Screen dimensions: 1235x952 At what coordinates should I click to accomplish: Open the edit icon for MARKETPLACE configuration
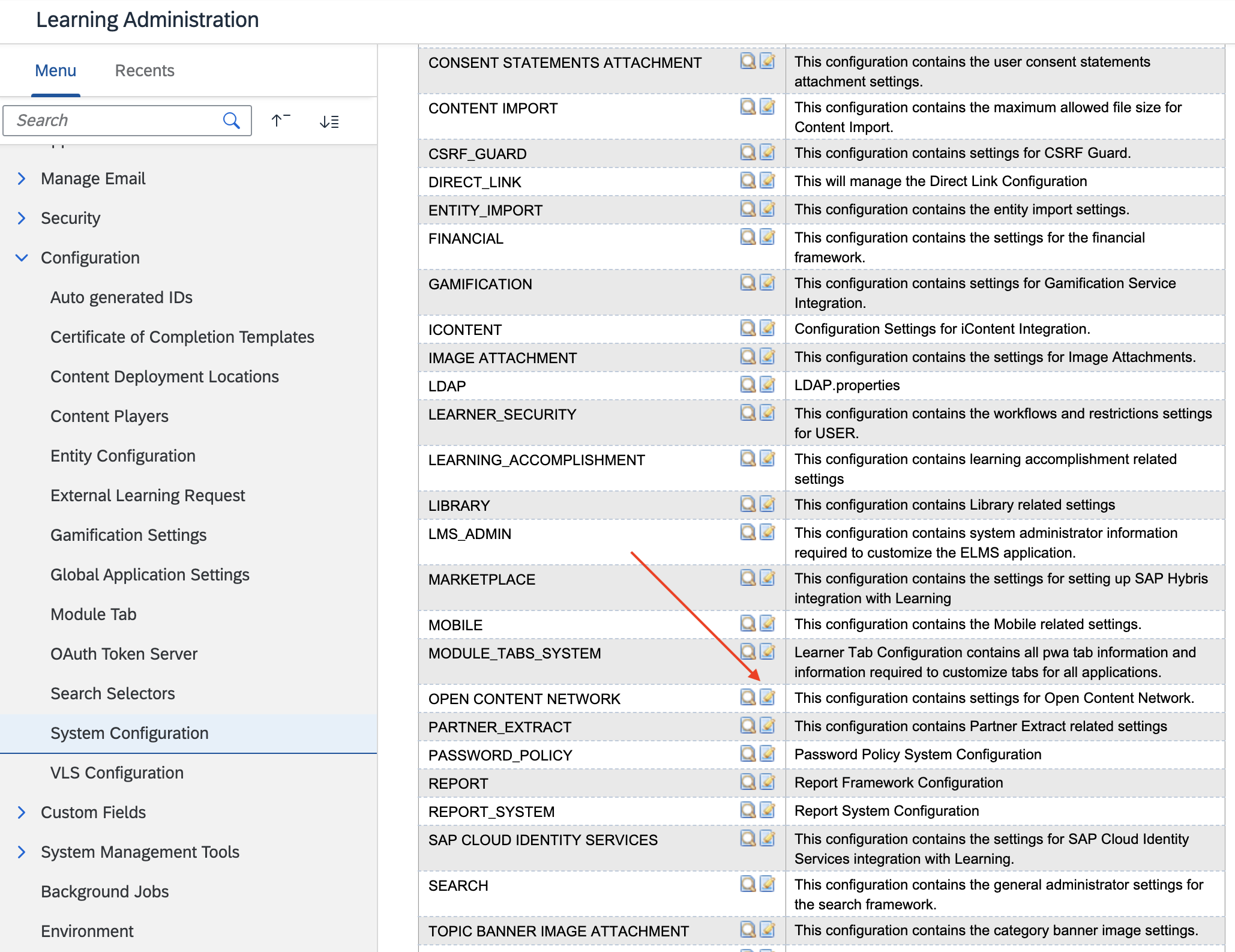(x=767, y=579)
